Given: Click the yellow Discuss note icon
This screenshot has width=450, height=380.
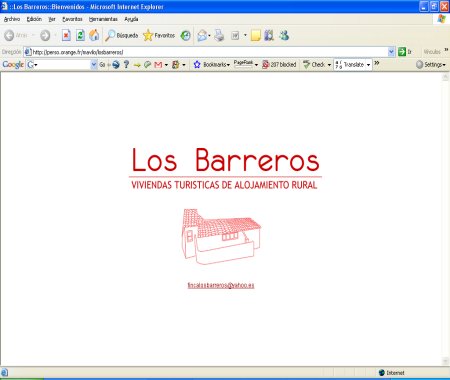Looking at the screenshot, I should click(x=256, y=35).
